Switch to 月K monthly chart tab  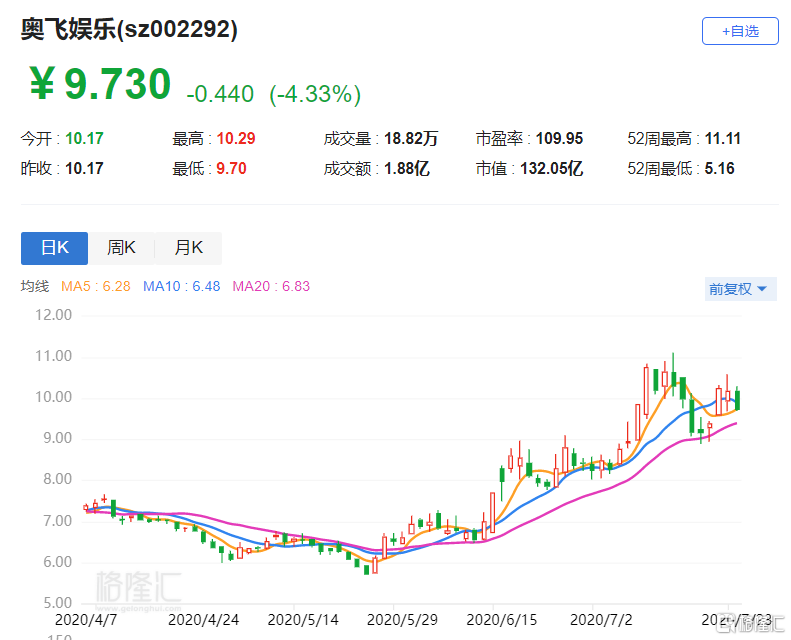(188, 248)
